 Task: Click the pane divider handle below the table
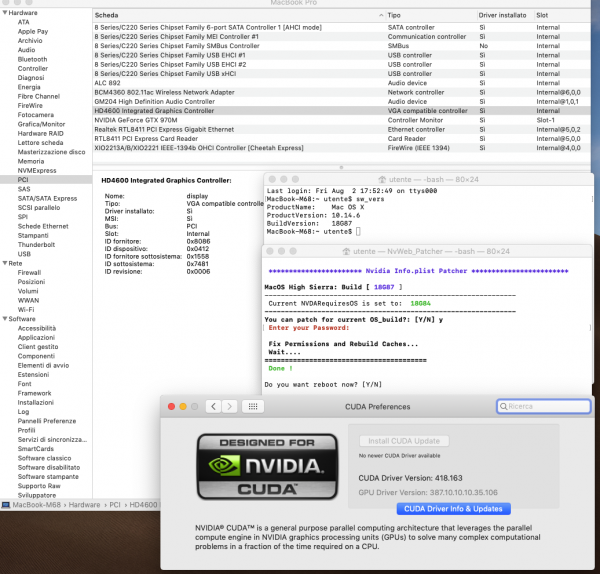point(341,167)
